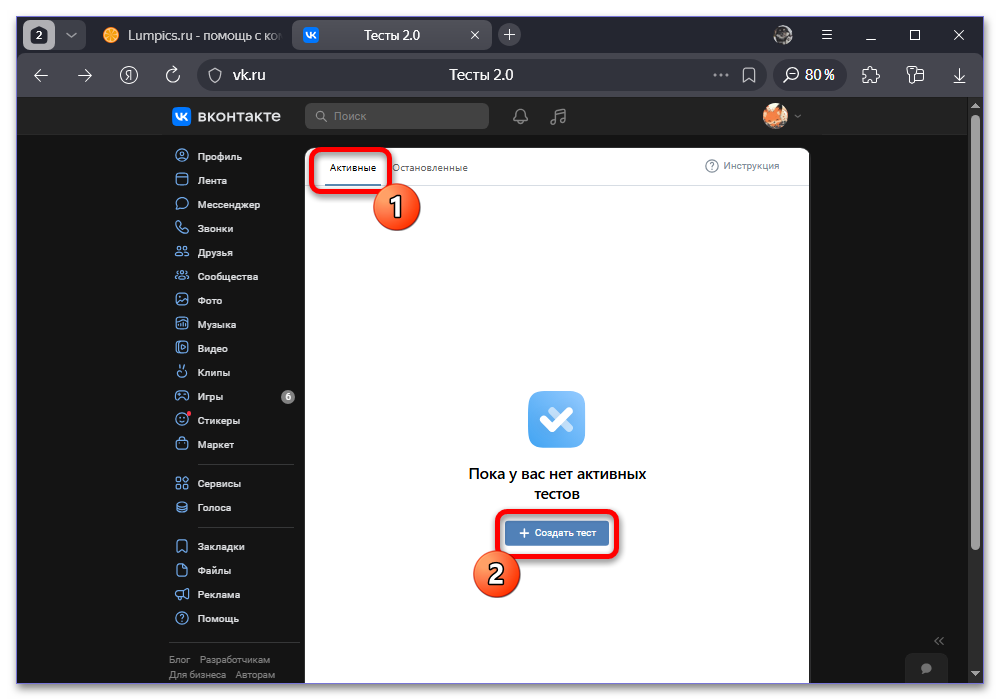The height and width of the screenshot is (700, 1000).
Task: Open the Видео video icon
Action: (x=182, y=348)
